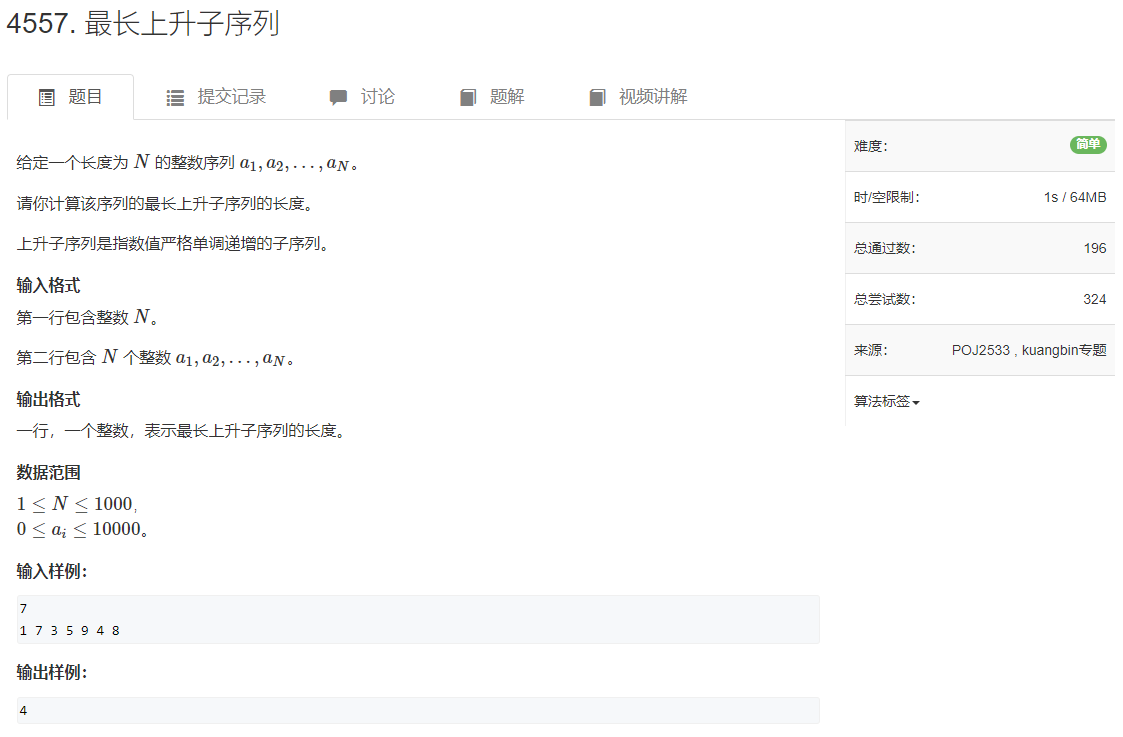This screenshot has width=1123, height=737.
Task: Click the 题解 book icon
Action: pyautogui.click(x=468, y=97)
